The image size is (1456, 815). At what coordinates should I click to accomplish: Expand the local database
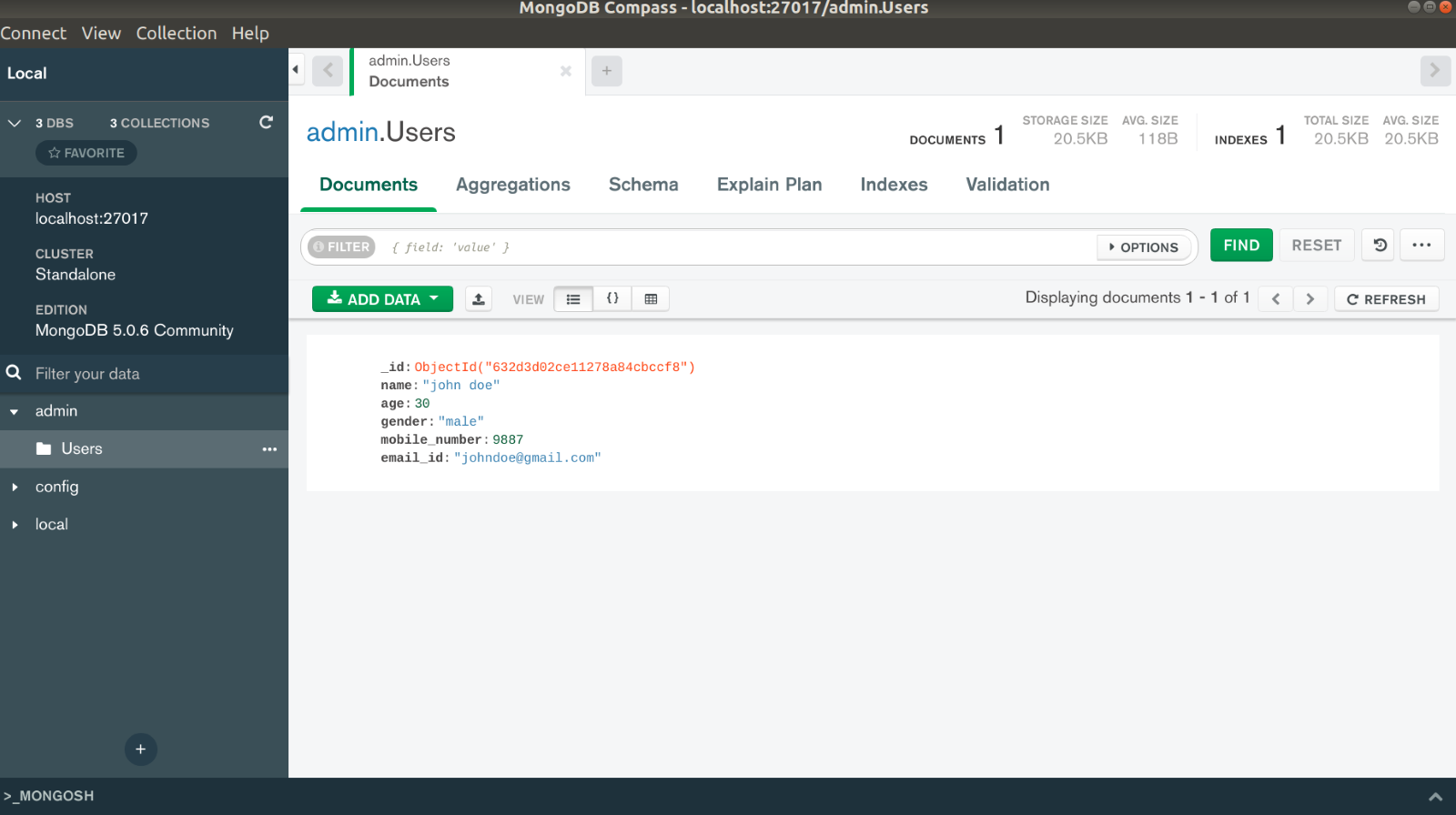click(x=15, y=525)
